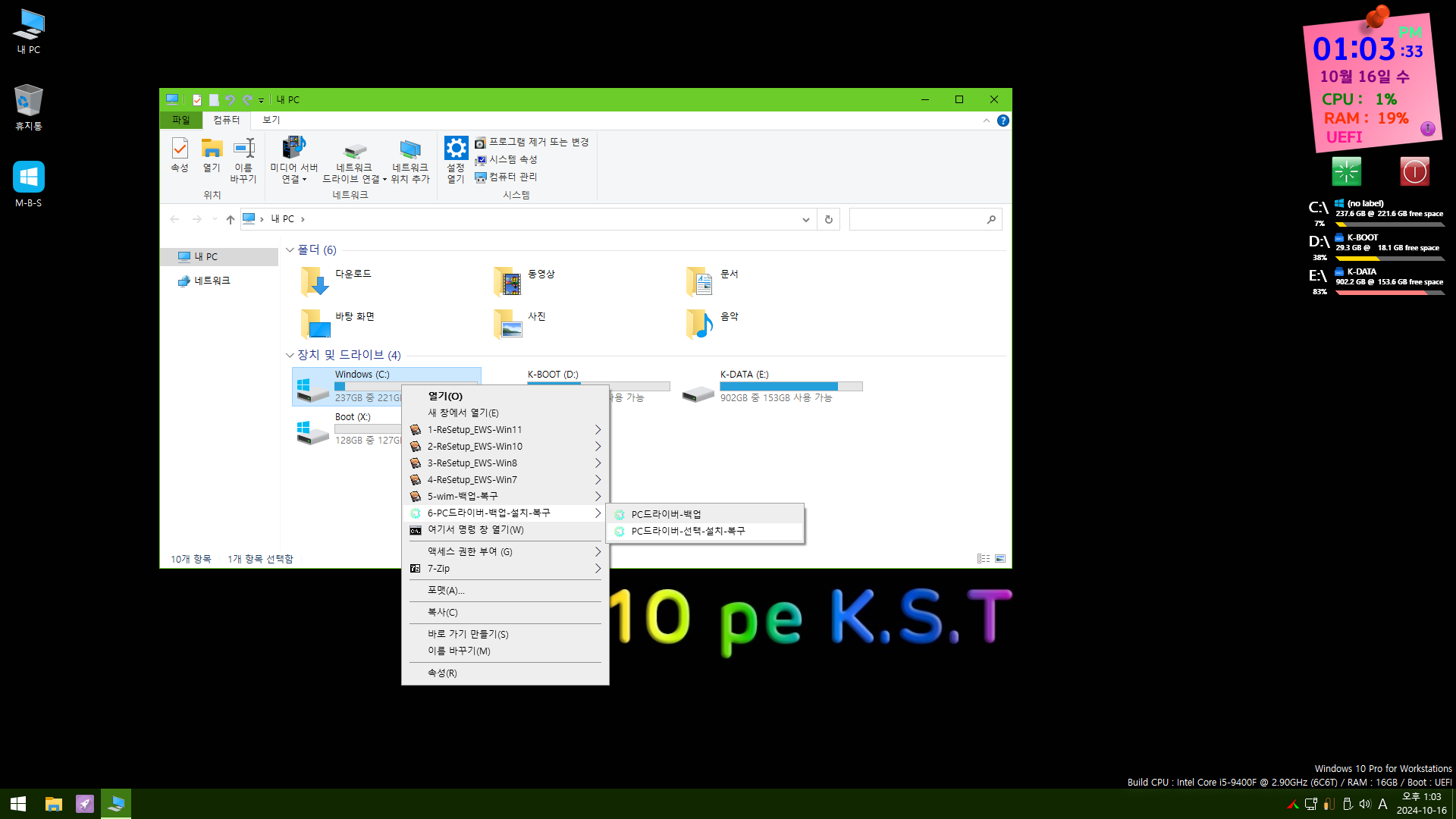Expand 4-ReSetup_EWS-Win7 submenu
Image resolution: width=1456 pixels, height=819 pixels.
point(505,480)
